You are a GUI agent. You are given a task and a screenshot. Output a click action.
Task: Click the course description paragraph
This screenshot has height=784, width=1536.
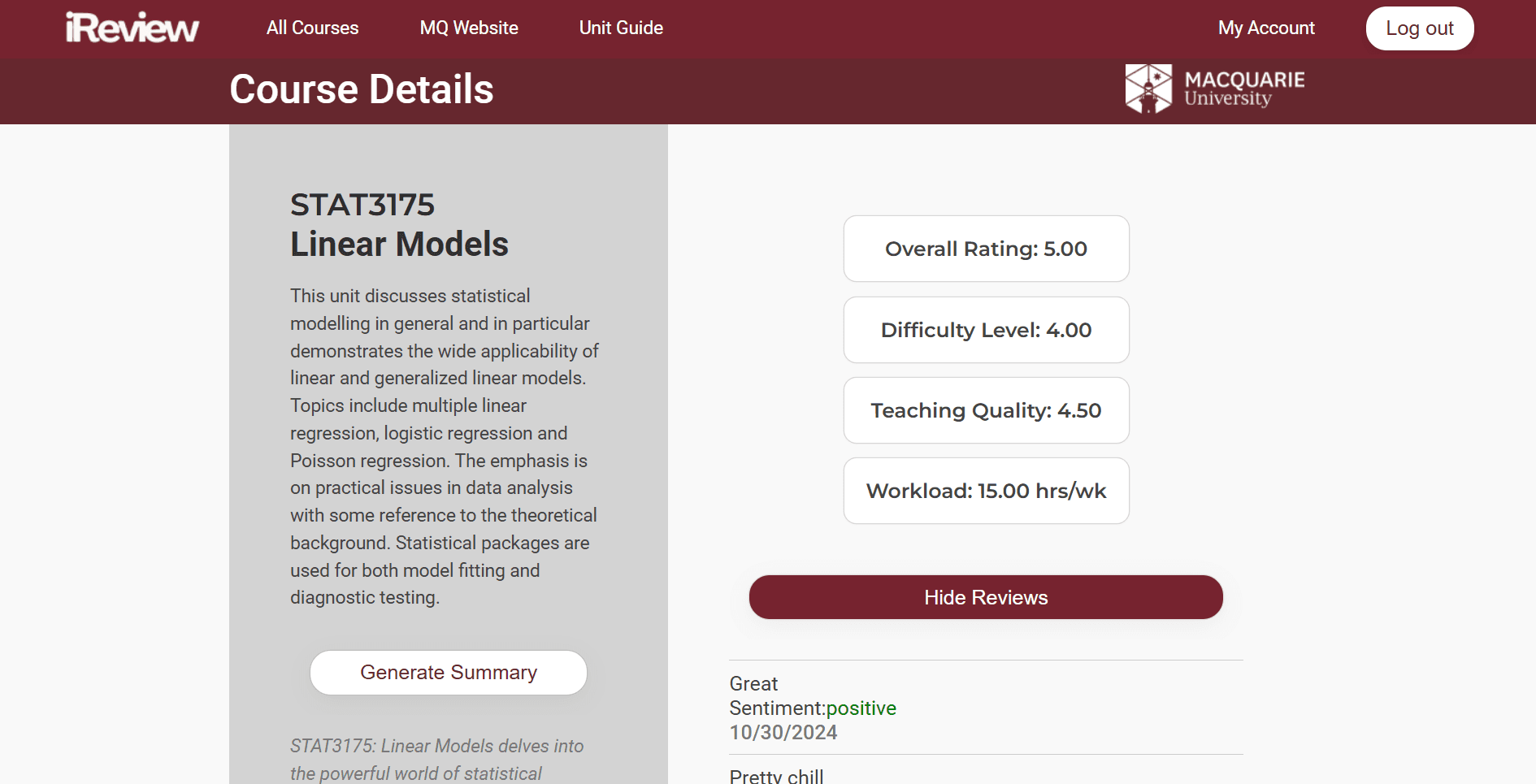[445, 447]
